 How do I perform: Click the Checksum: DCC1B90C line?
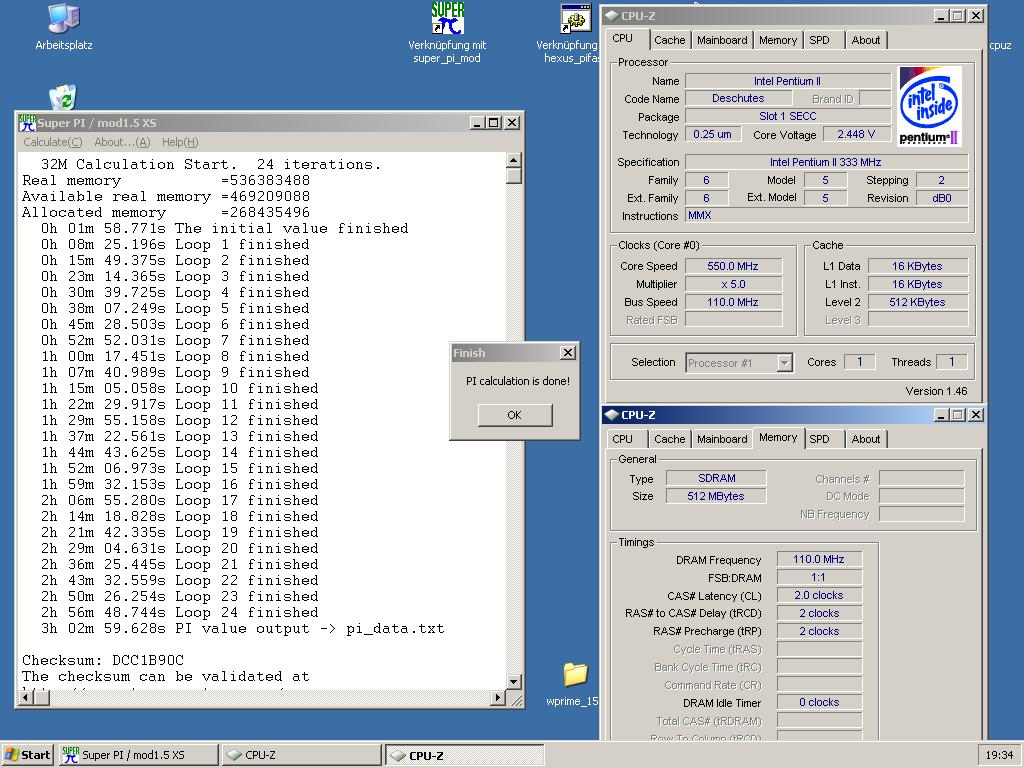click(x=103, y=660)
